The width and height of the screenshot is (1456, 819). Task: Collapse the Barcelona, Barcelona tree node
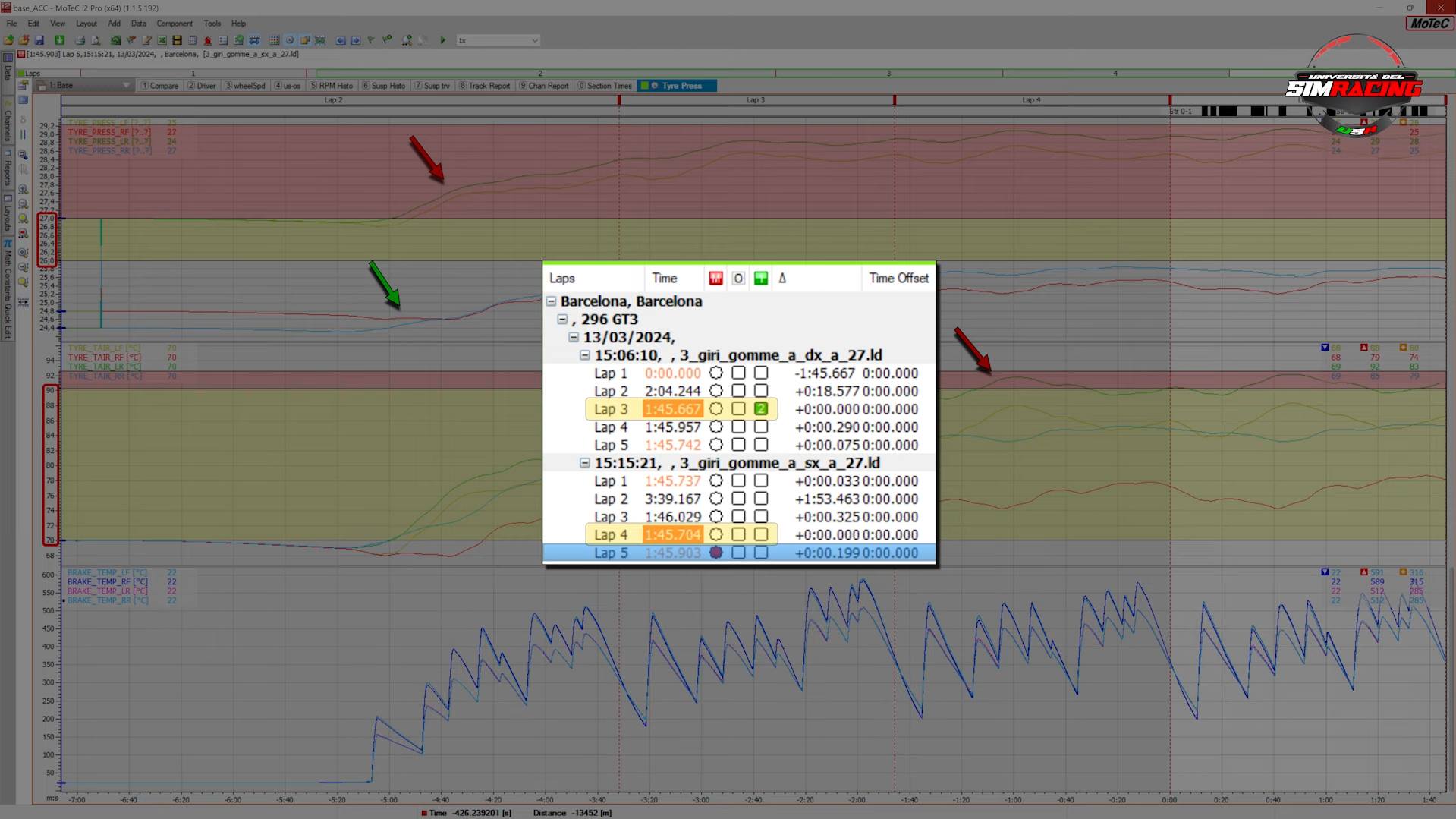coord(552,301)
